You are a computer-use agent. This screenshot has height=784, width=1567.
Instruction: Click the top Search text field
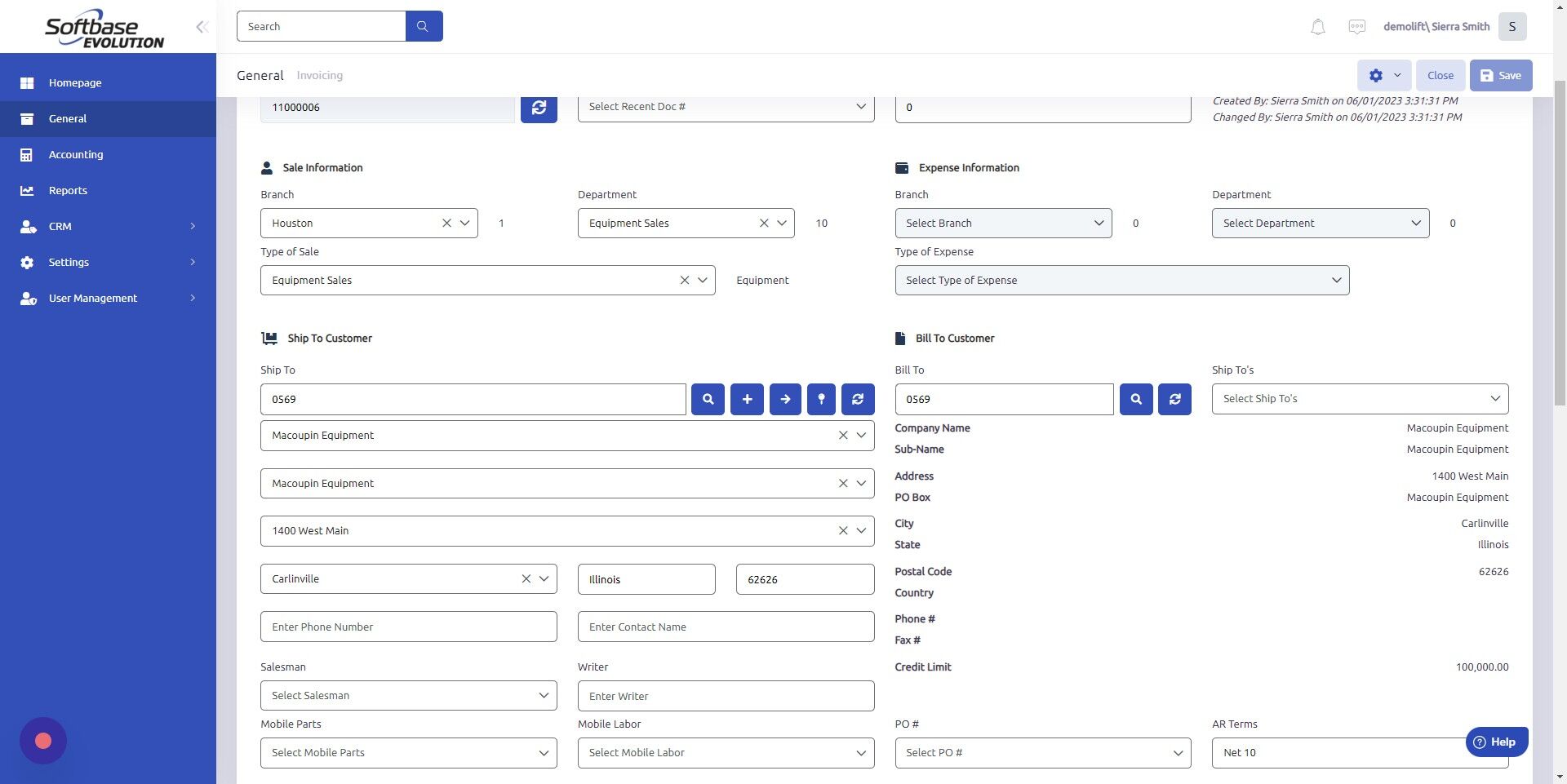(x=321, y=26)
